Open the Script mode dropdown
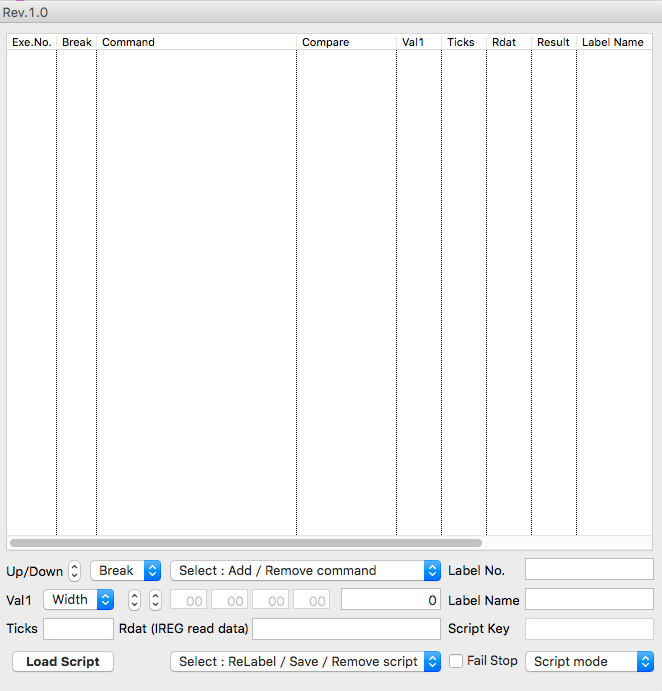The image size is (662, 691). point(590,661)
